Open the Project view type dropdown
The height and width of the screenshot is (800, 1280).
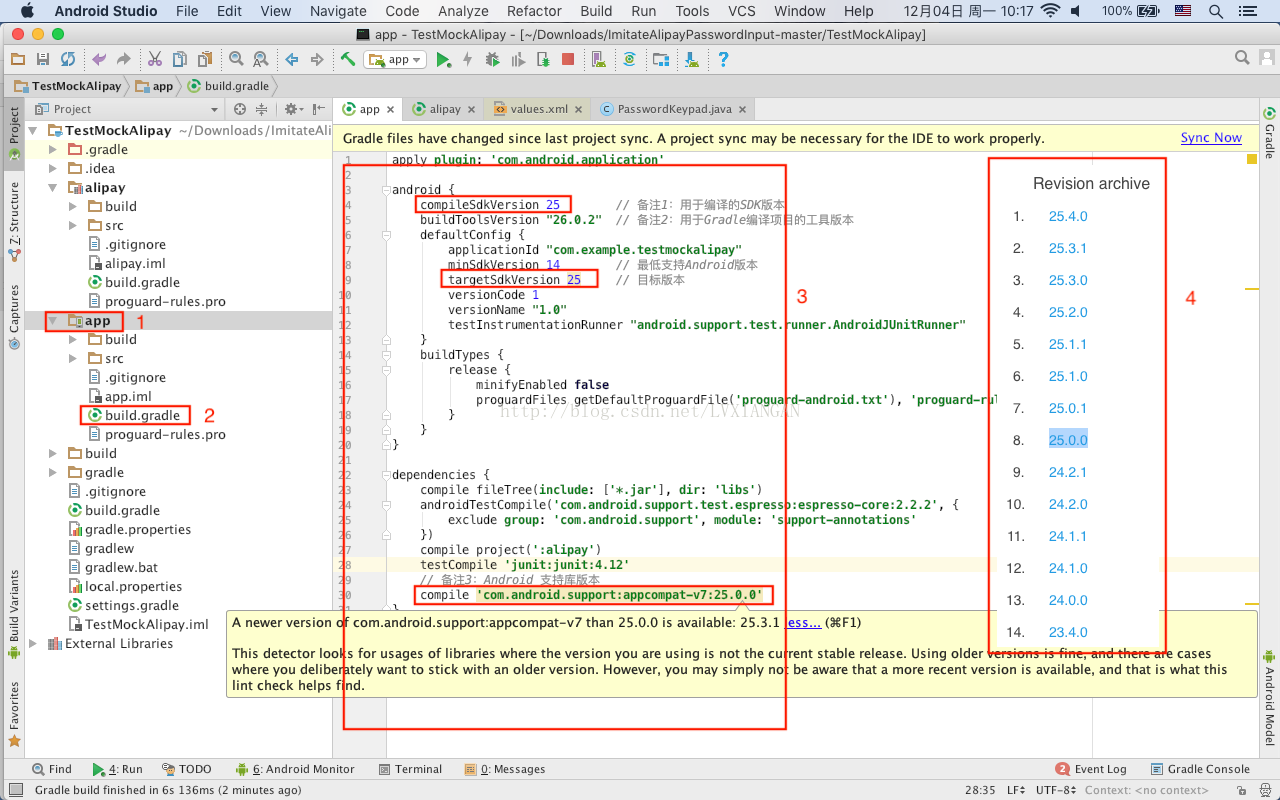[x=126, y=109]
